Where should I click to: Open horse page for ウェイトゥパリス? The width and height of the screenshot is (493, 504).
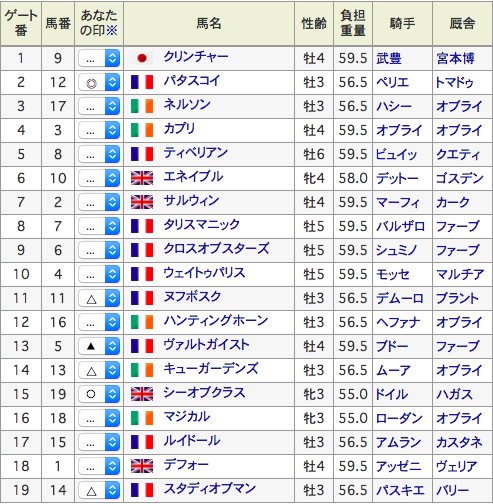(x=204, y=273)
